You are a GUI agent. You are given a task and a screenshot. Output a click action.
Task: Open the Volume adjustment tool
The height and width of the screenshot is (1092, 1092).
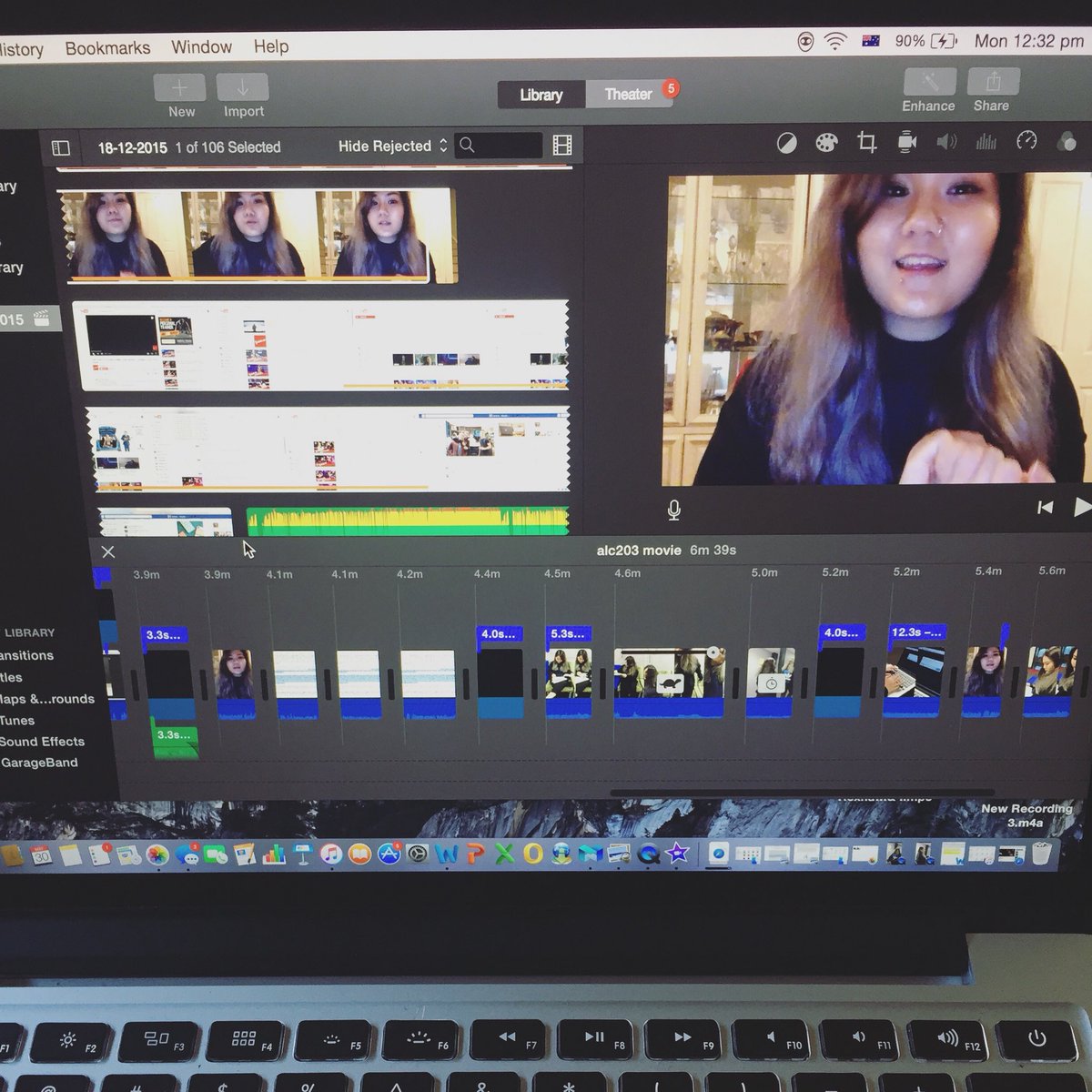click(946, 141)
